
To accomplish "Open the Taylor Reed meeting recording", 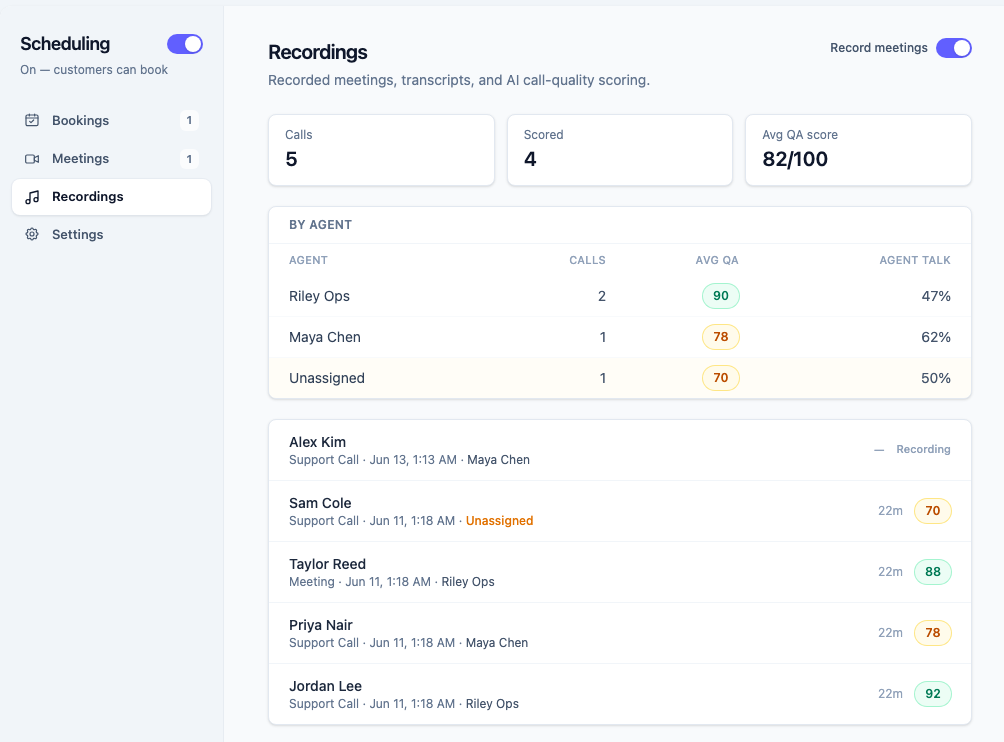I will [x=620, y=572].
